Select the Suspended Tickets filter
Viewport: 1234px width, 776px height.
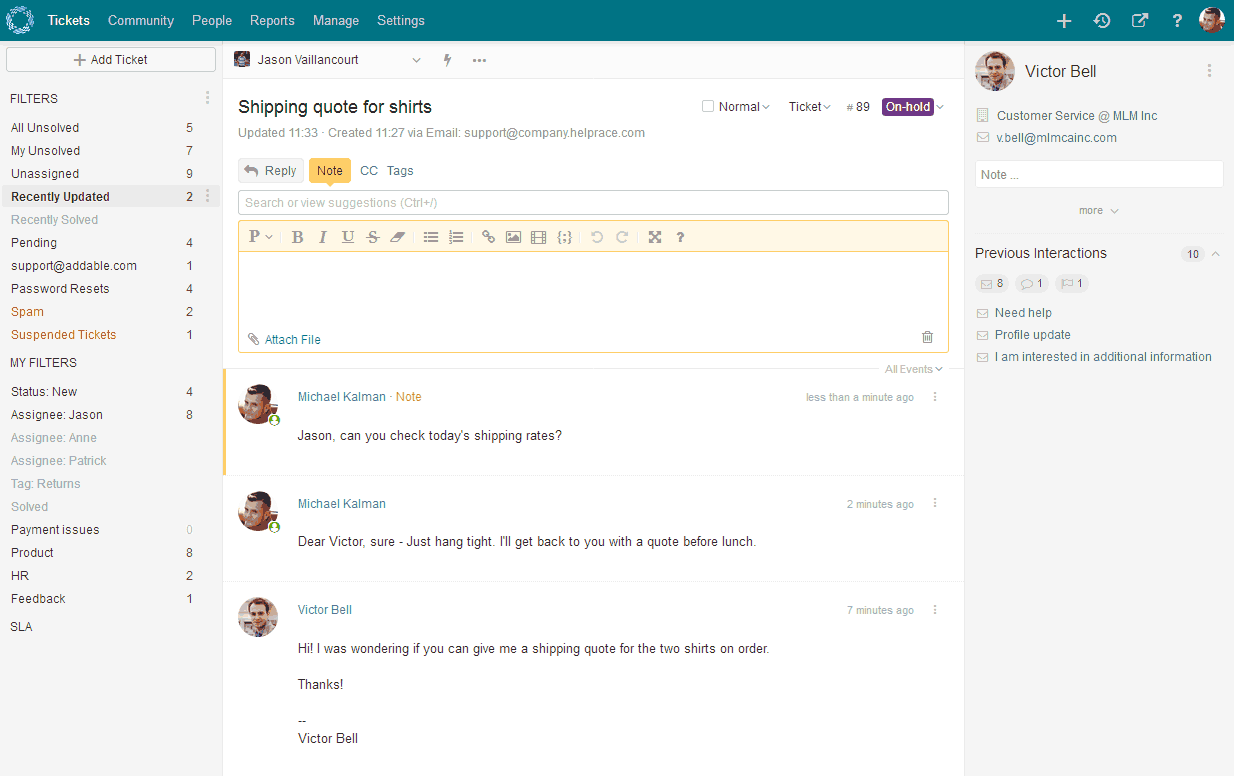click(x=64, y=335)
